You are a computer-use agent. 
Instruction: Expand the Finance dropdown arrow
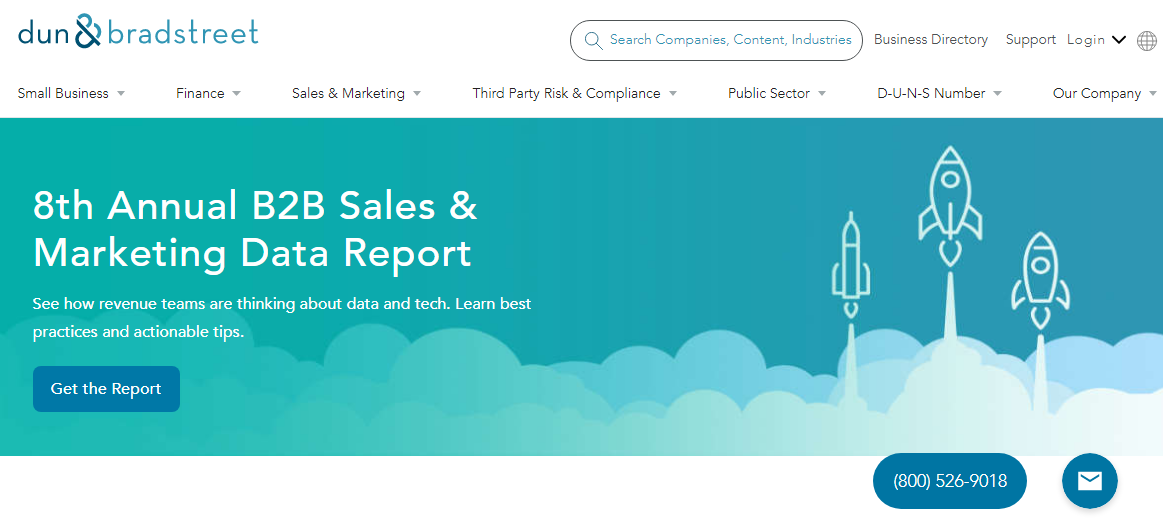click(237, 93)
